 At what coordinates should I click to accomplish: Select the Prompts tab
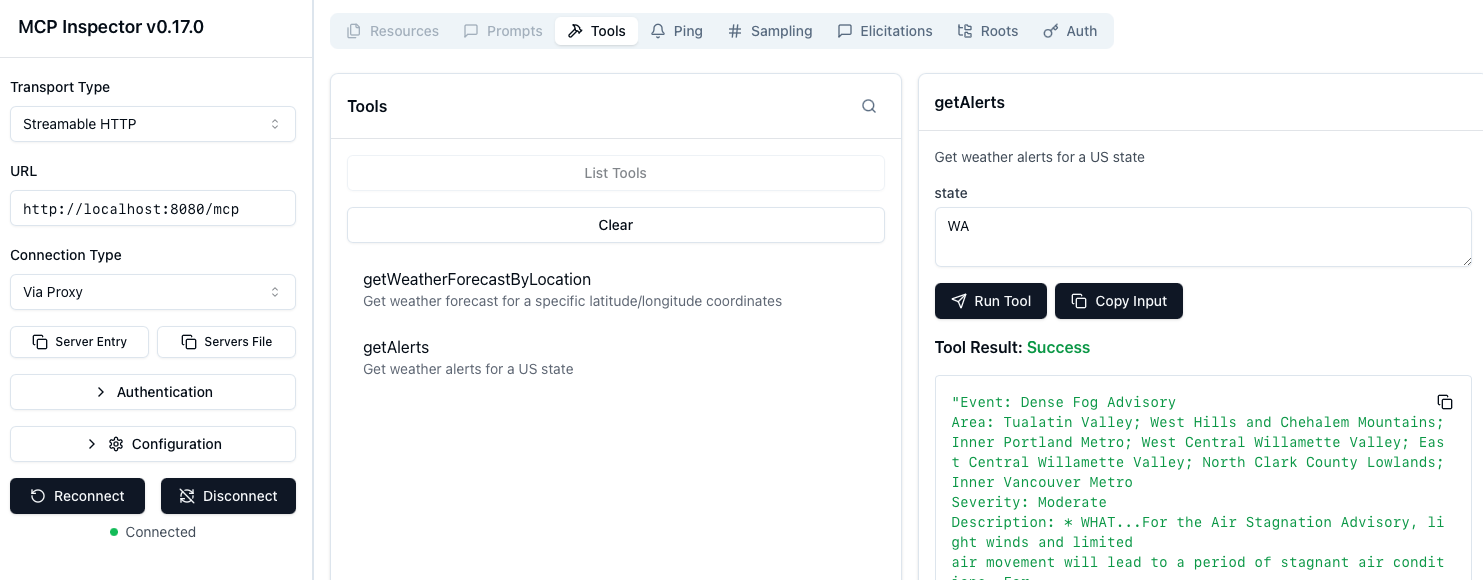(503, 31)
